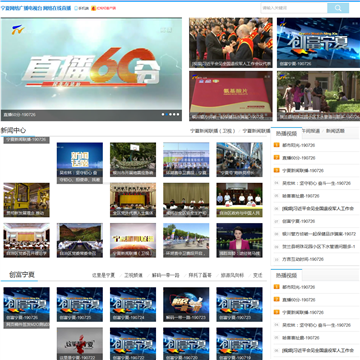Open the news anchor in pink thumbnail
The height and width of the screenshot is (360, 360).
(x=239, y=240)
